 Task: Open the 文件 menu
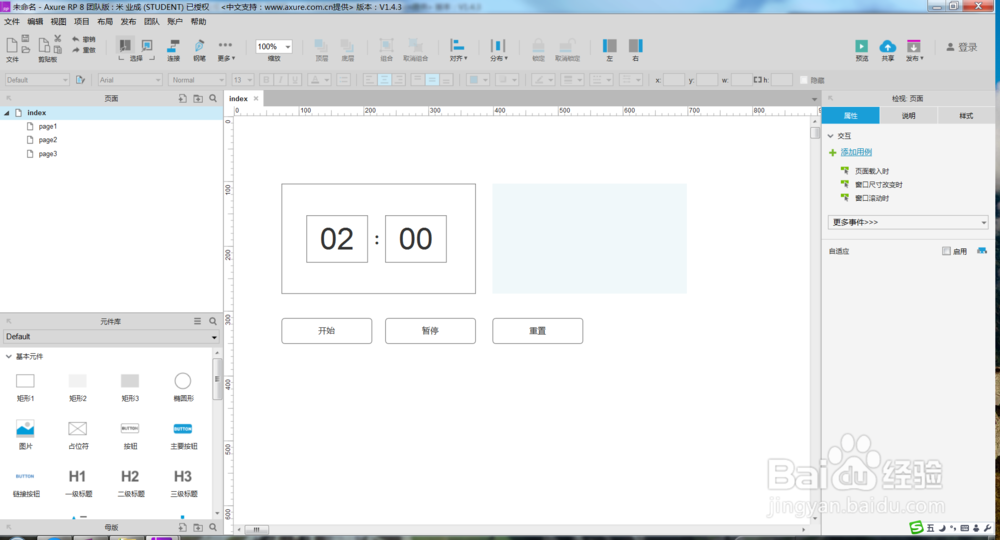point(11,22)
